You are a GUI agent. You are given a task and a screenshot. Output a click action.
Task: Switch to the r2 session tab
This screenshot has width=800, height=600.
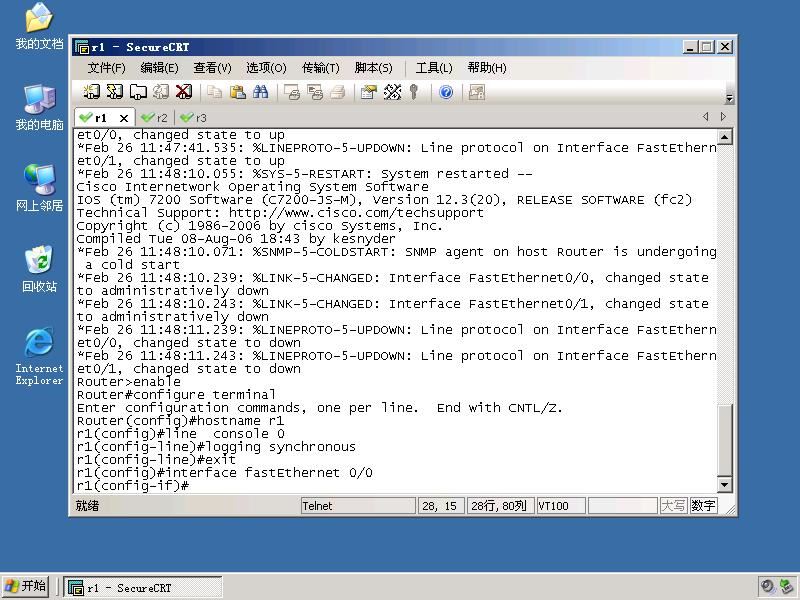[x=155, y=118]
